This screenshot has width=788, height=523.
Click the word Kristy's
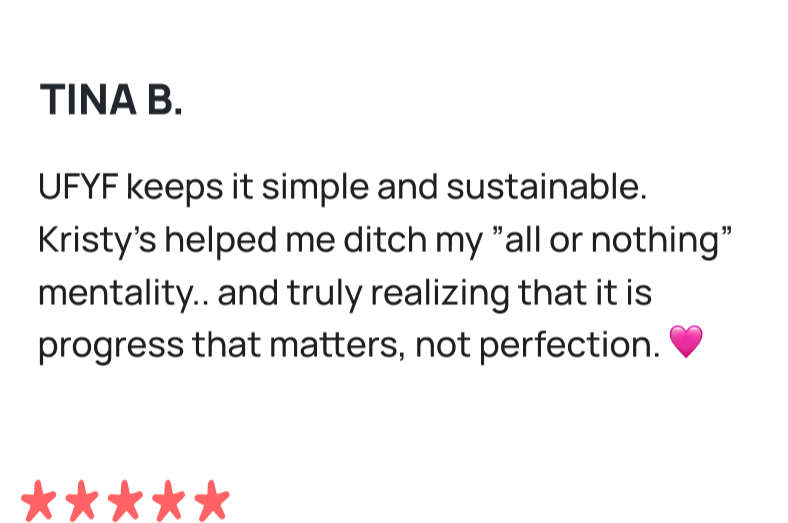pos(97,240)
